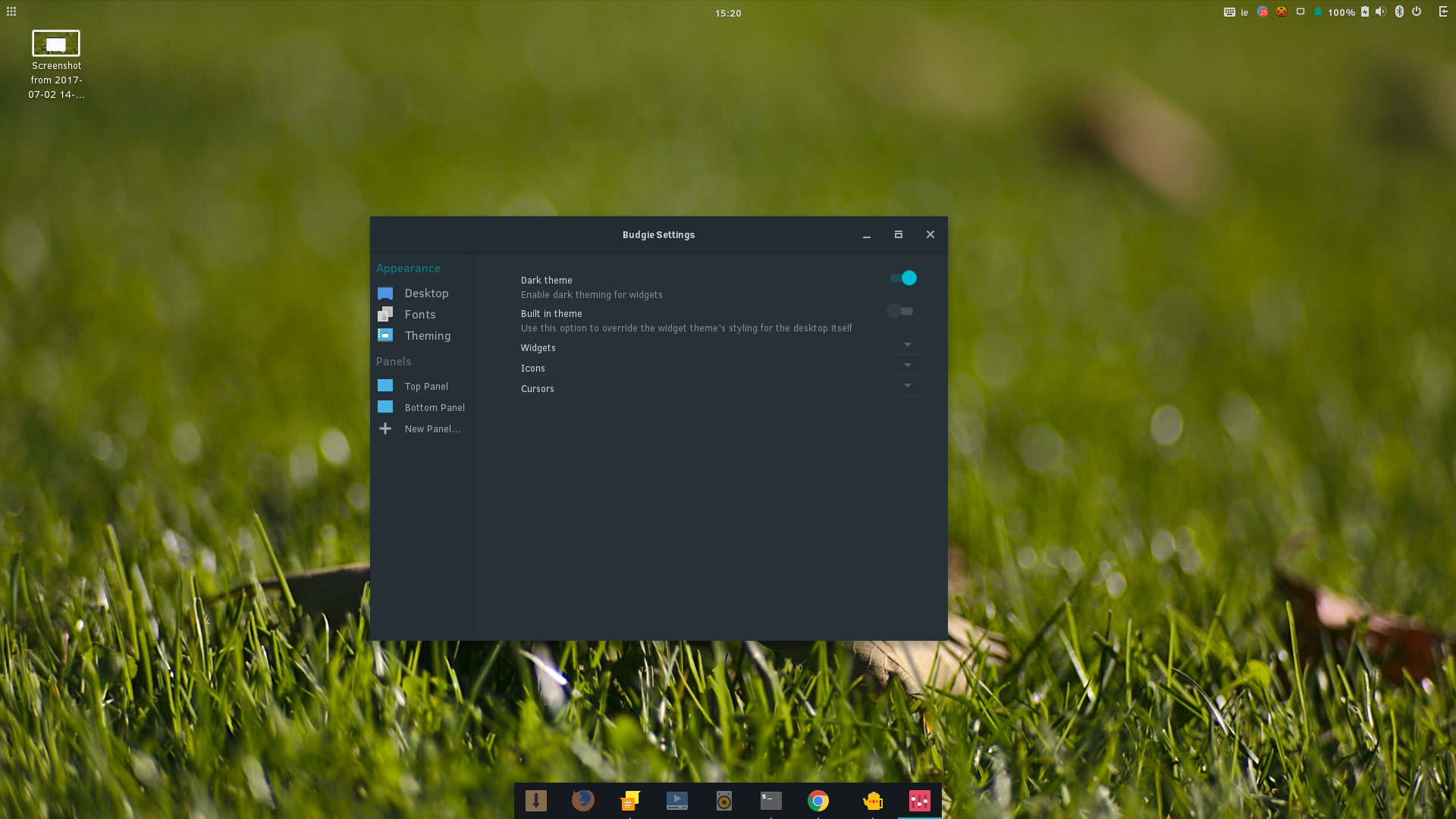Open the Raven sidebar toggle icon
Screen dimensions: 1456x819
1443,11
